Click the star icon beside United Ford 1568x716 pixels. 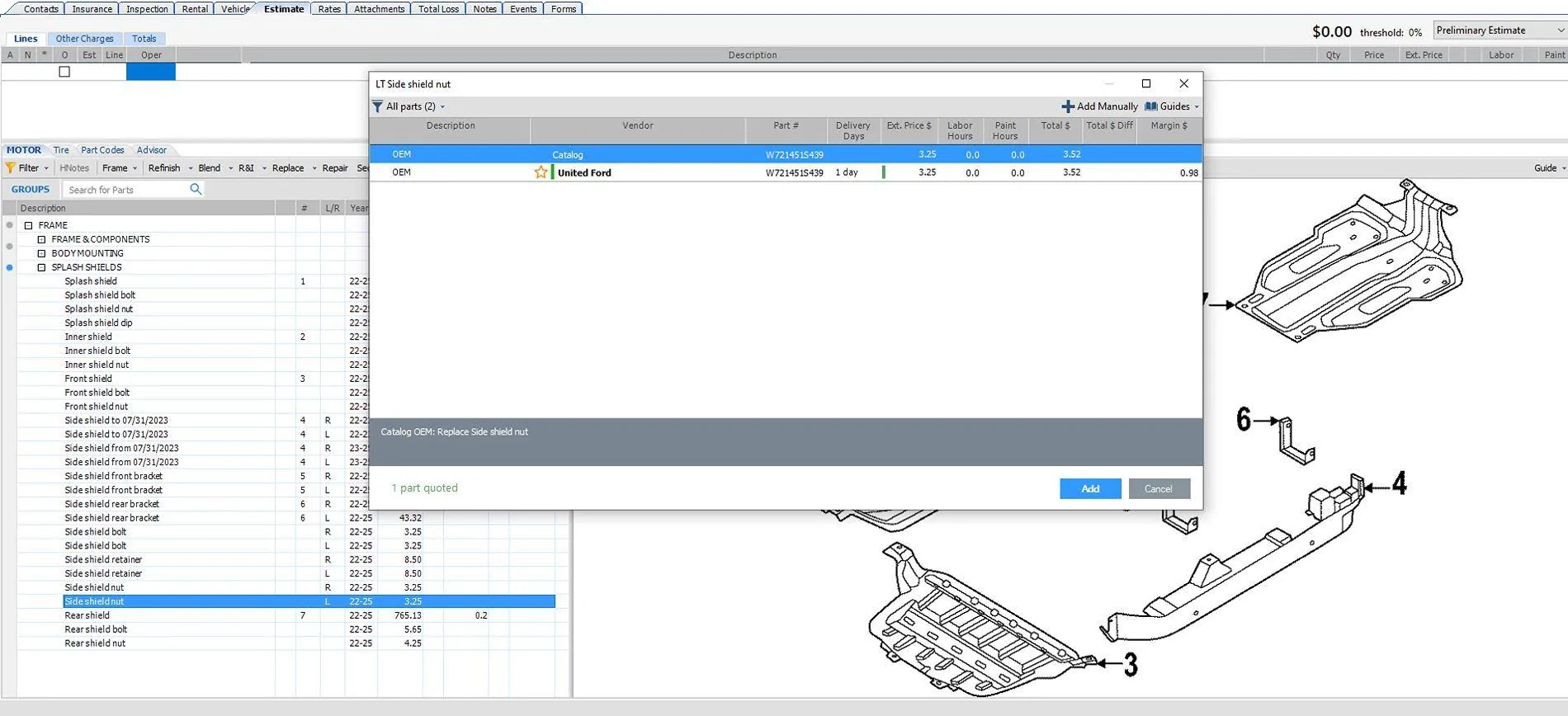pos(541,172)
